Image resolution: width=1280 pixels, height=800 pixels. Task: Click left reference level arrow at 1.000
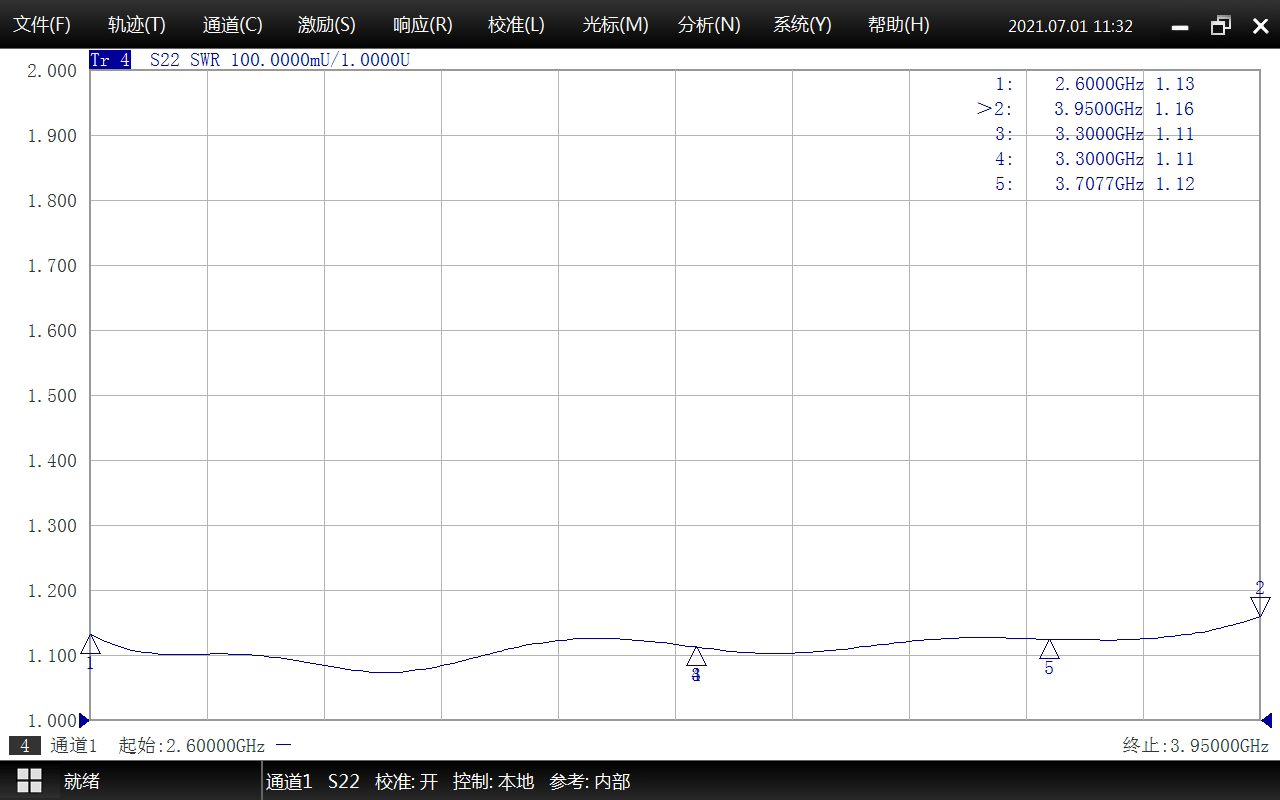(84, 720)
